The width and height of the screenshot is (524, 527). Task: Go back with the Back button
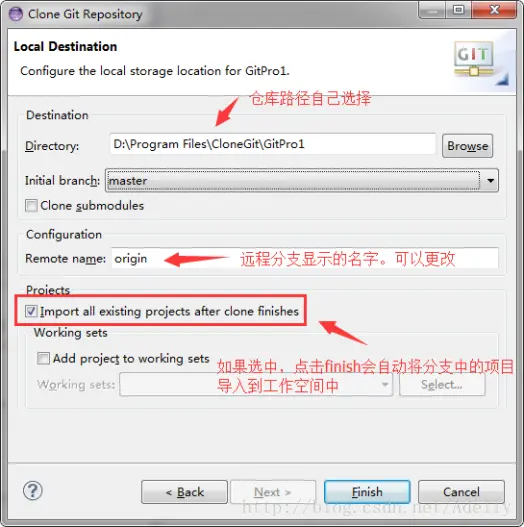point(184,492)
